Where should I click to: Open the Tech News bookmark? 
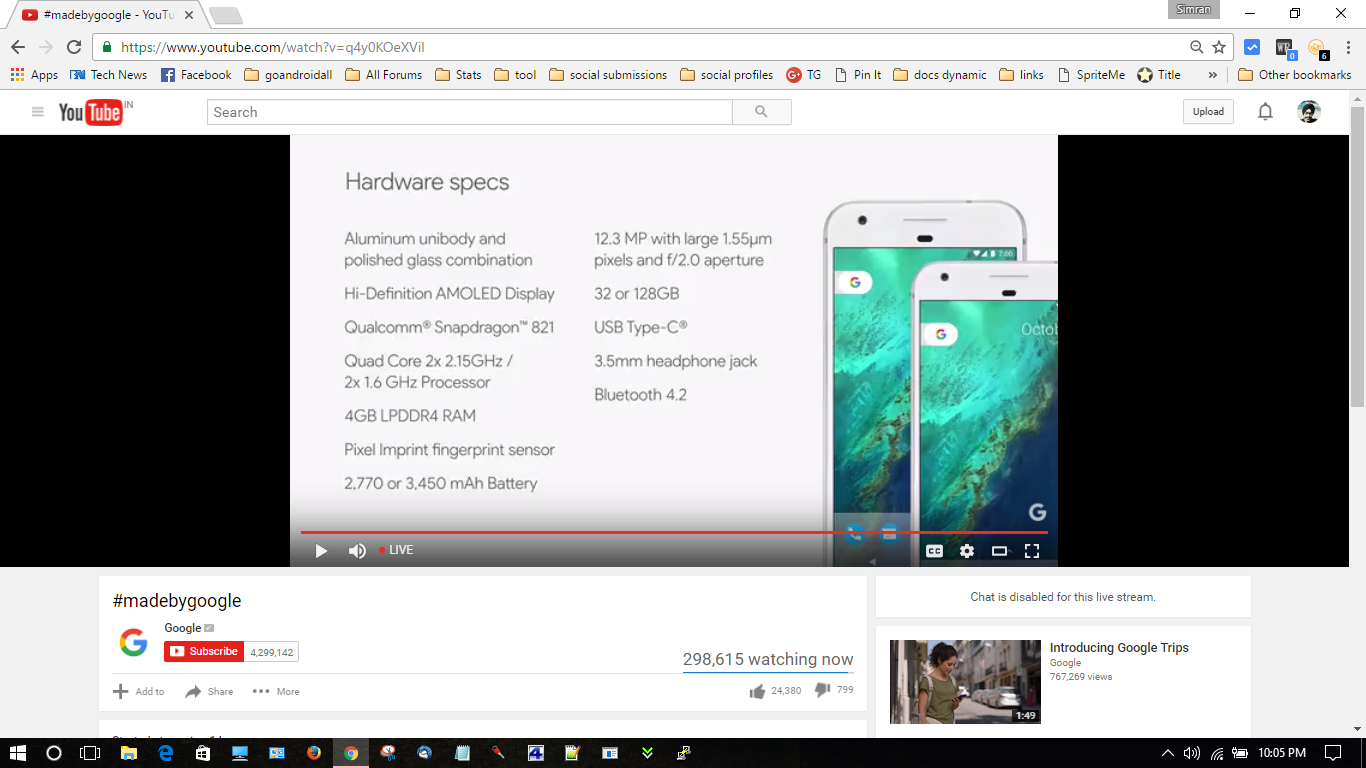(108, 75)
